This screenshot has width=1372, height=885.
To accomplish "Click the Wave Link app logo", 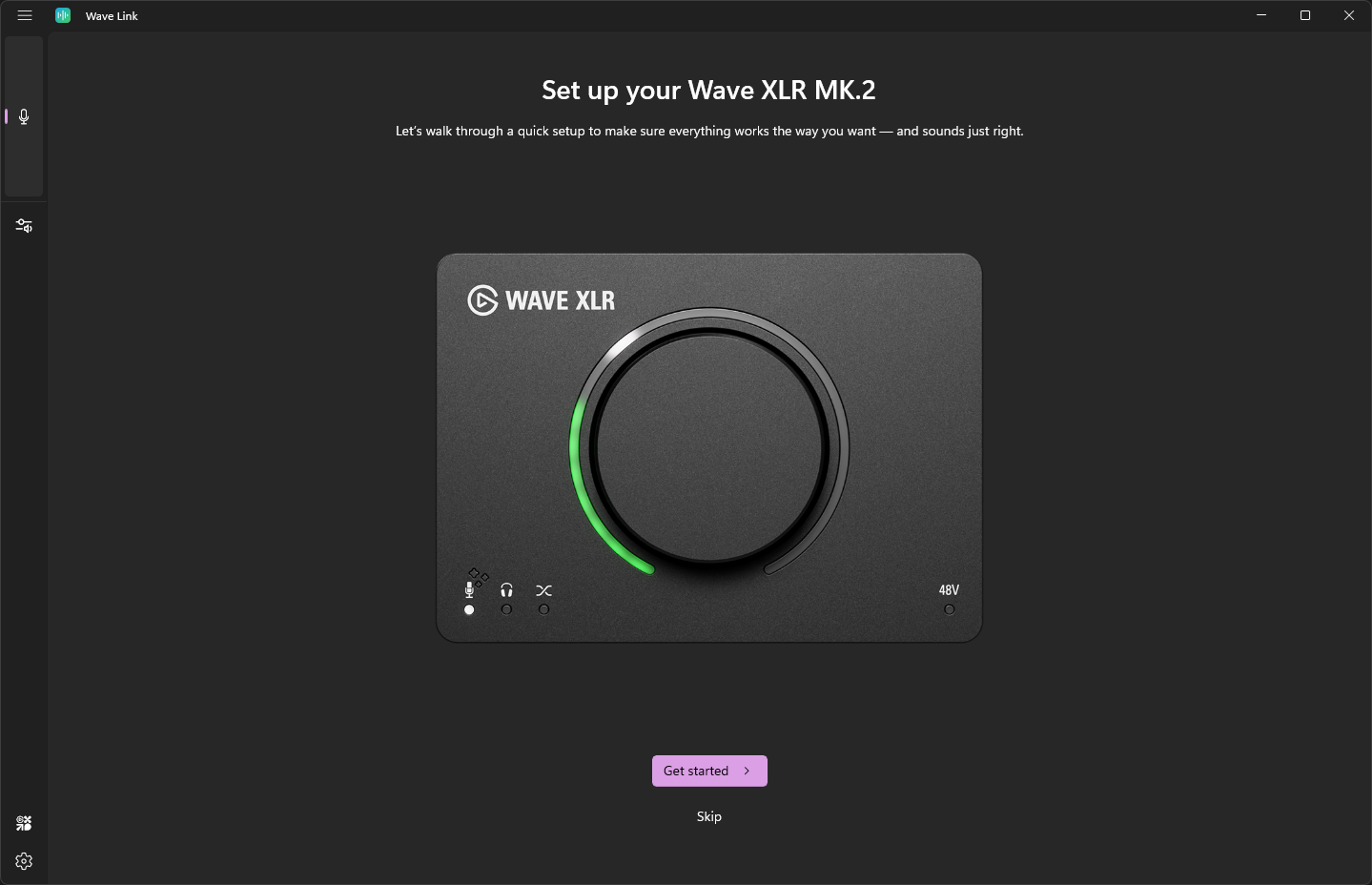I will pyautogui.click(x=63, y=15).
